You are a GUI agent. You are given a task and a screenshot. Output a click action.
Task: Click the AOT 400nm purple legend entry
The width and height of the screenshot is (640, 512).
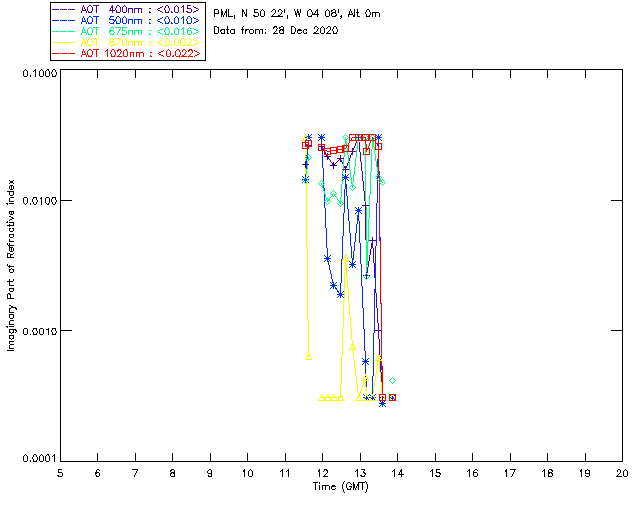(x=127, y=10)
